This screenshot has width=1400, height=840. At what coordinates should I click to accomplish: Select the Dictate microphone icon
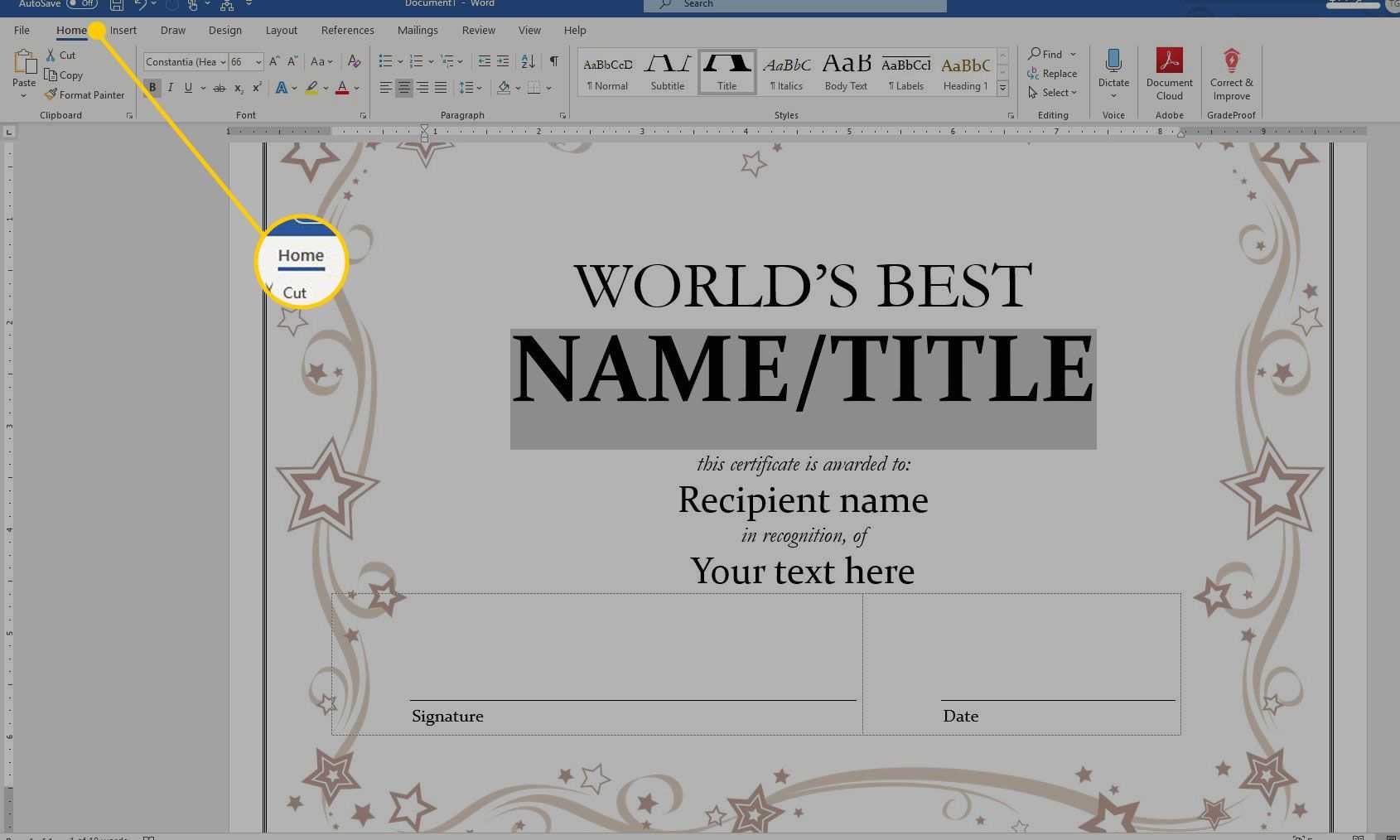point(1113,60)
